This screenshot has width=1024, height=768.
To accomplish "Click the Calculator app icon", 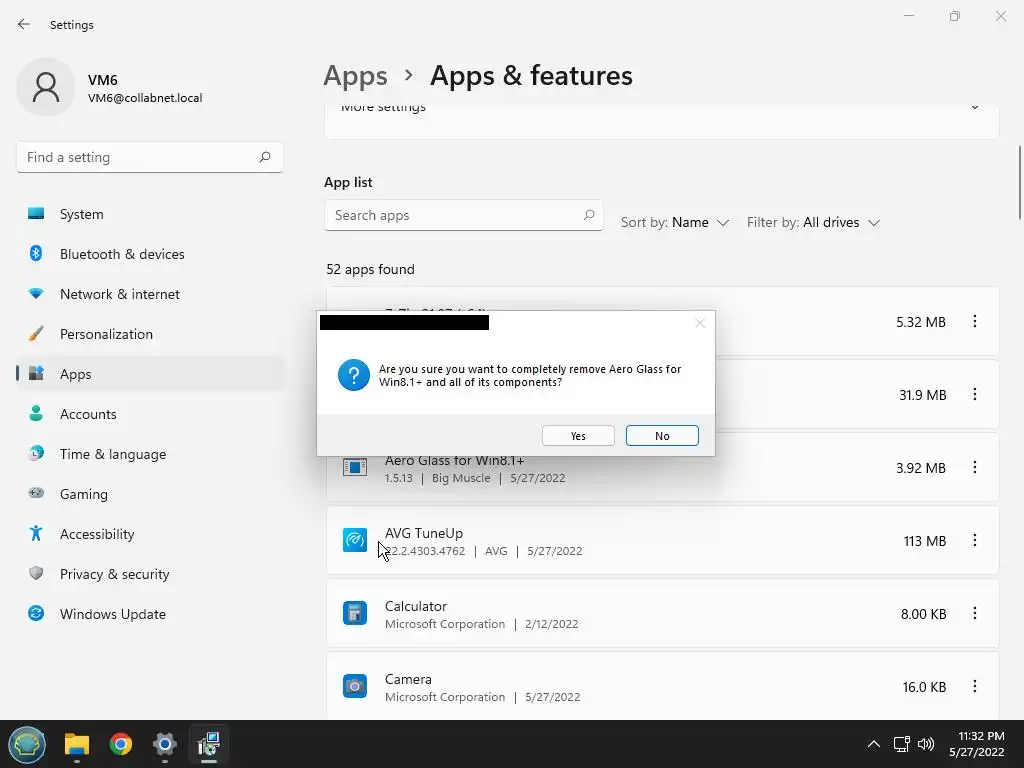I will tap(355, 613).
